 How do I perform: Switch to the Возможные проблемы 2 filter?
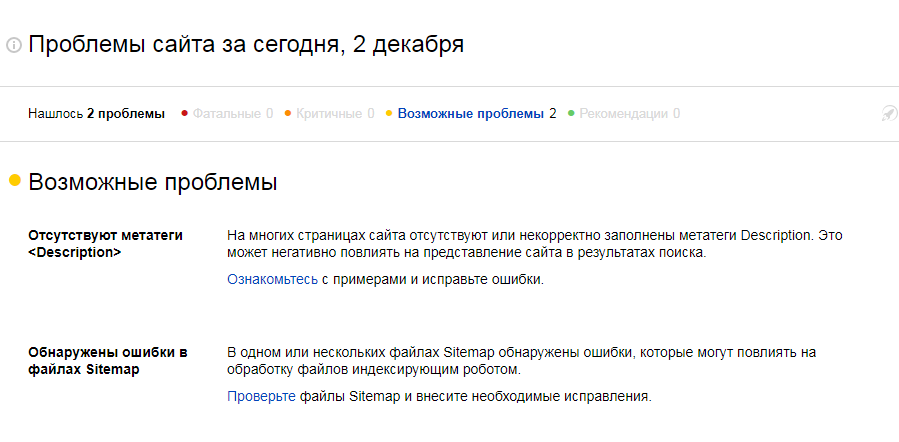pos(476,114)
